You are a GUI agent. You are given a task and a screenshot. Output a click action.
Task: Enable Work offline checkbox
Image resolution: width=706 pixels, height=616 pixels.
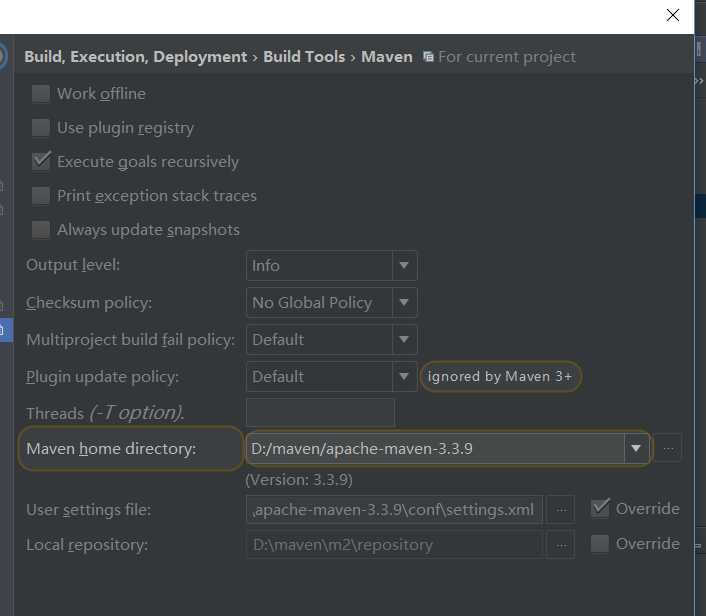(41, 94)
